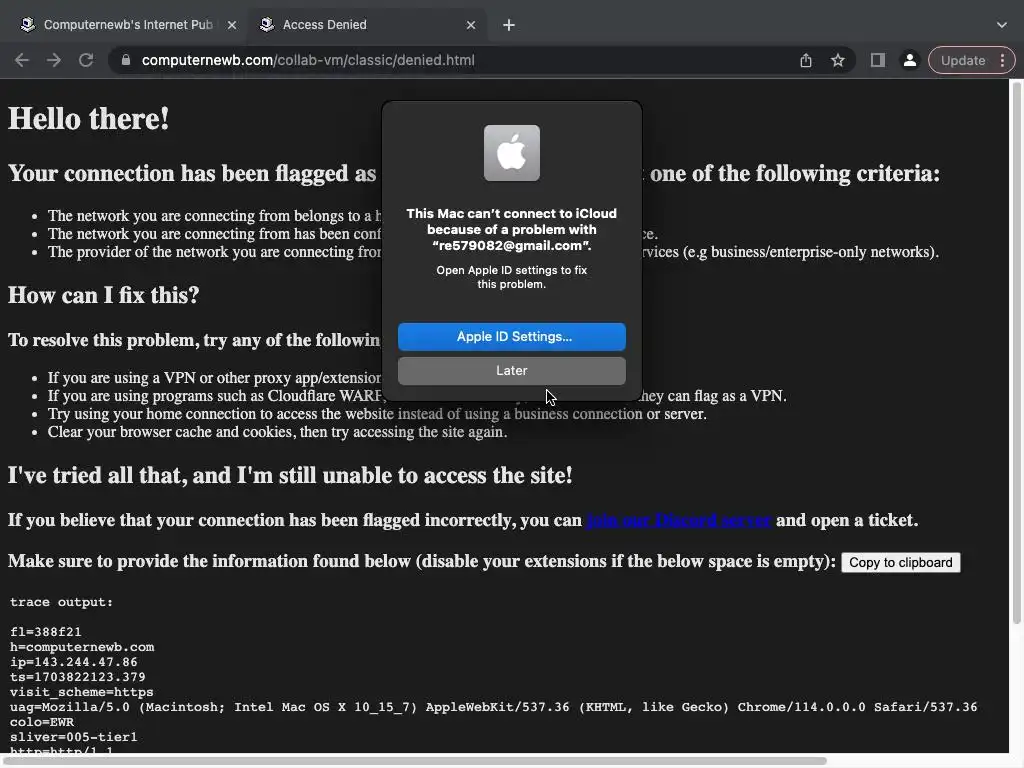View site info via lock icon
The width and height of the screenshot is (1024, 768).
click(126, 60)
